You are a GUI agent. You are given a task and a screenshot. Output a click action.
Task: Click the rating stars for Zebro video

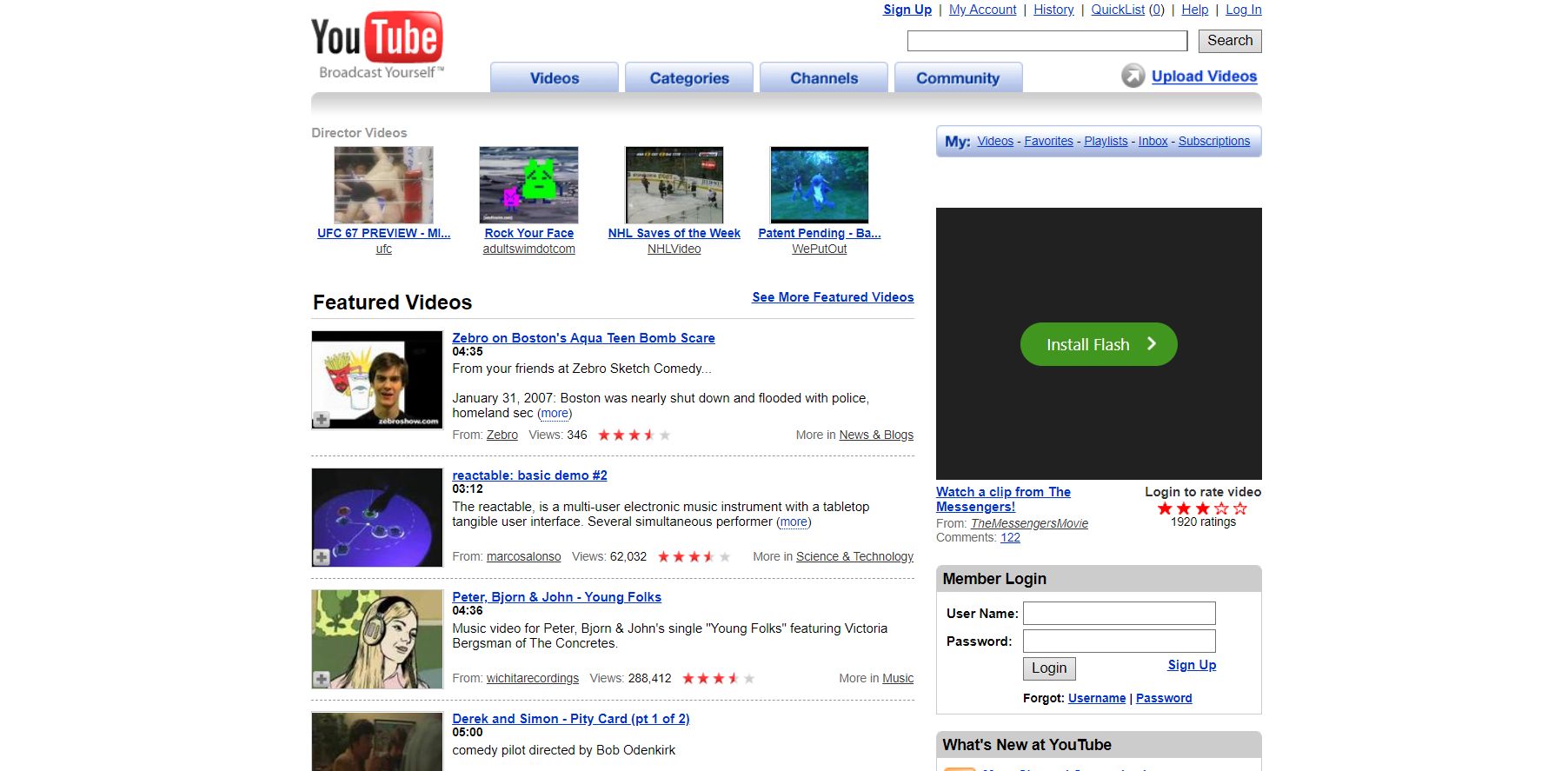[x=635, y=435]
